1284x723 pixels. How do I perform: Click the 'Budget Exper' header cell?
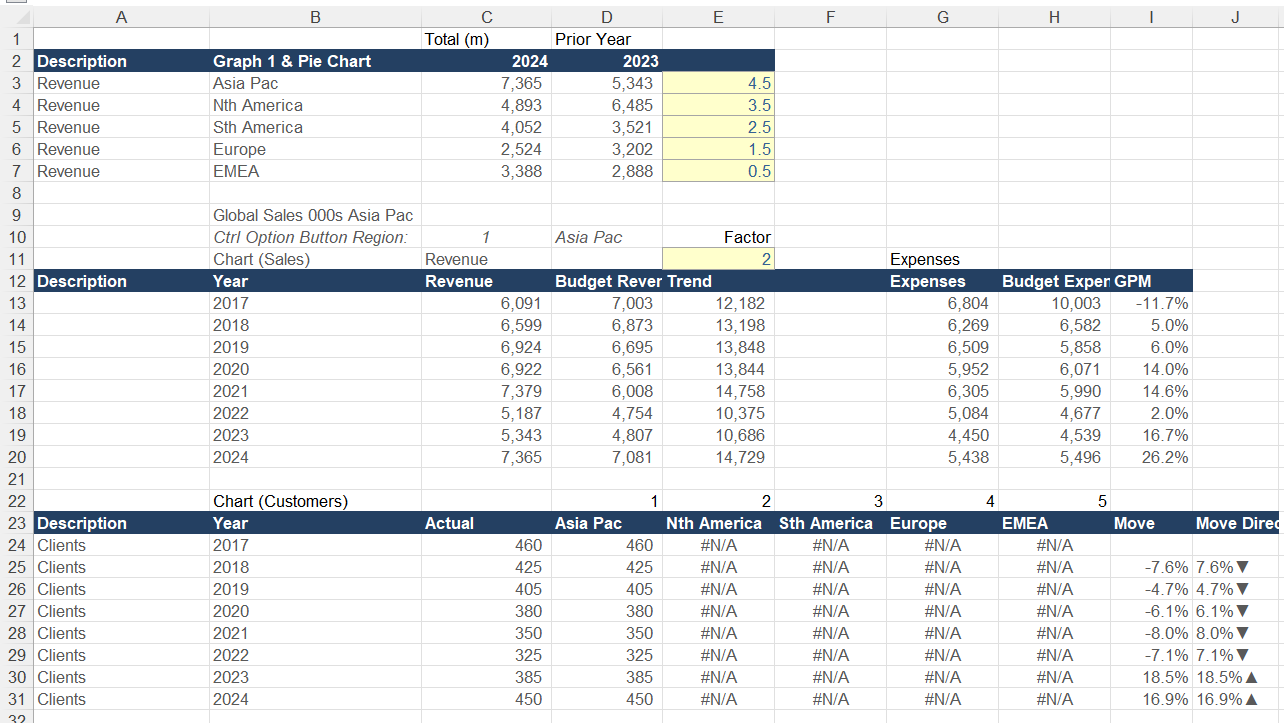[x=1054, y=281]
